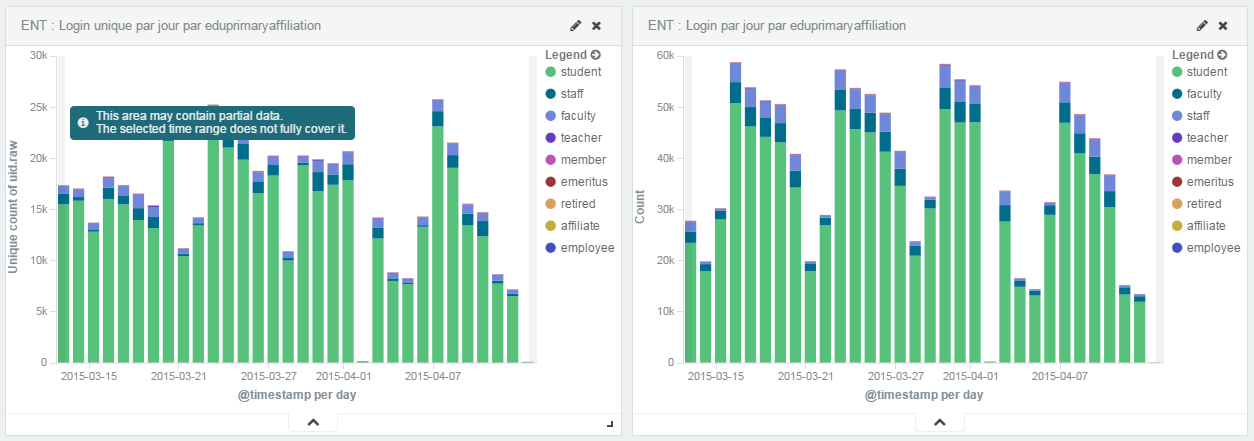The width and height of the screenshot is (1254, 441).
Task: Select retired entry in right legend
Action: tap(1204, 204)
